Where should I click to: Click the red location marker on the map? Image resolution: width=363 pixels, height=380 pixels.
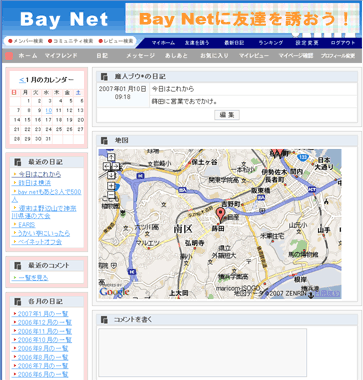coord(220,214)
